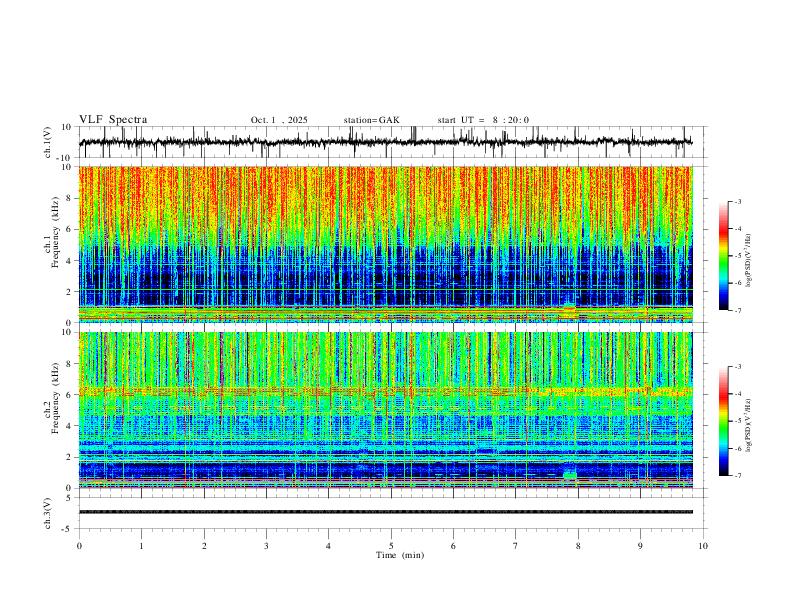
Task: Click time axis tick label "6"
Action: [453, 546]
